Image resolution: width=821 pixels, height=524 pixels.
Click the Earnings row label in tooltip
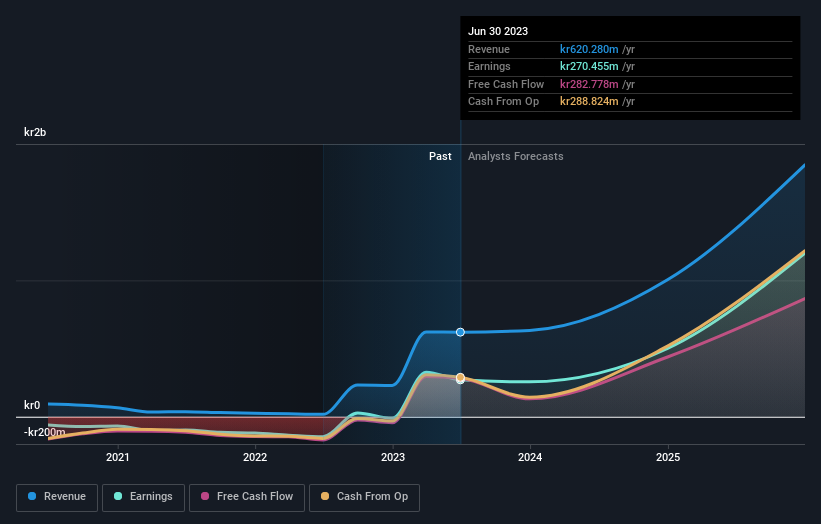click(489, 66)
